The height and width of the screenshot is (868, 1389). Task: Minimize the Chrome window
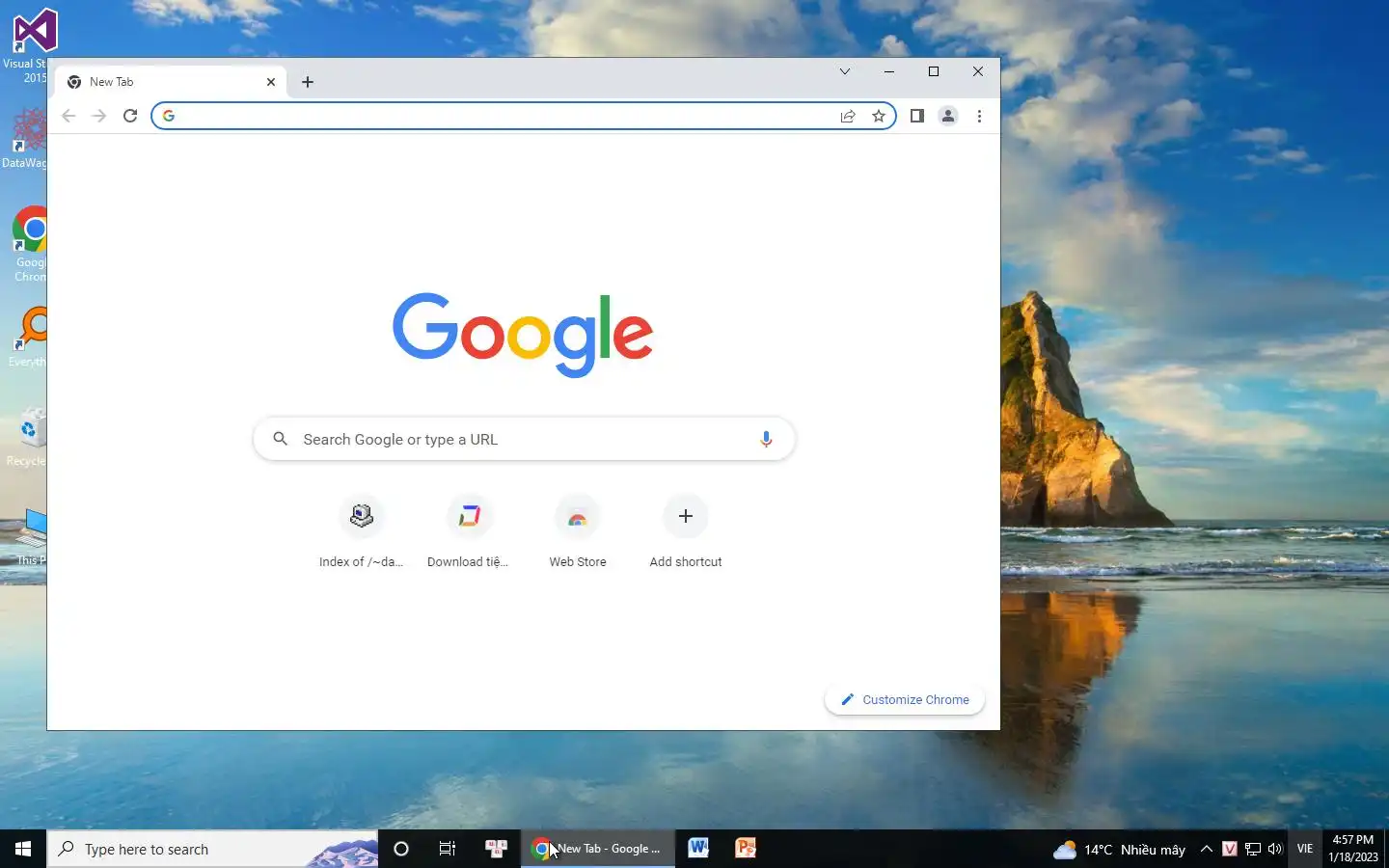click(x=889, y=71)
